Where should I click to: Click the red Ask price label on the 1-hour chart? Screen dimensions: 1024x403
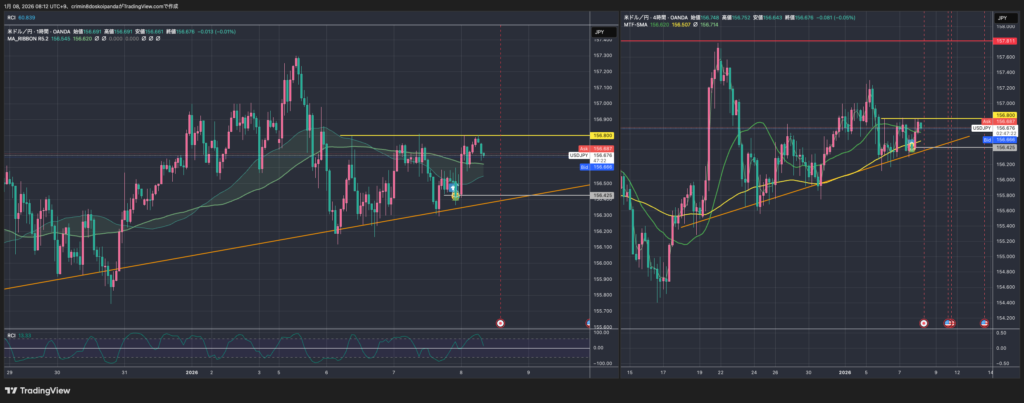pyautogui.click(x=574, y=148)
